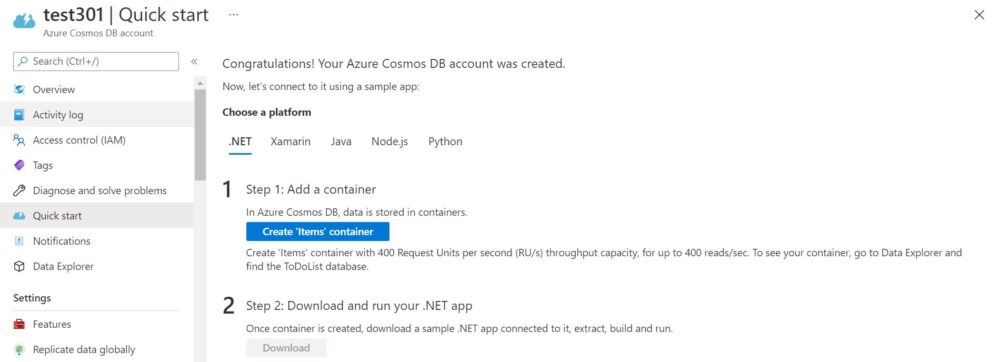Click the sidebar scroll up arrow

(200, 83)
